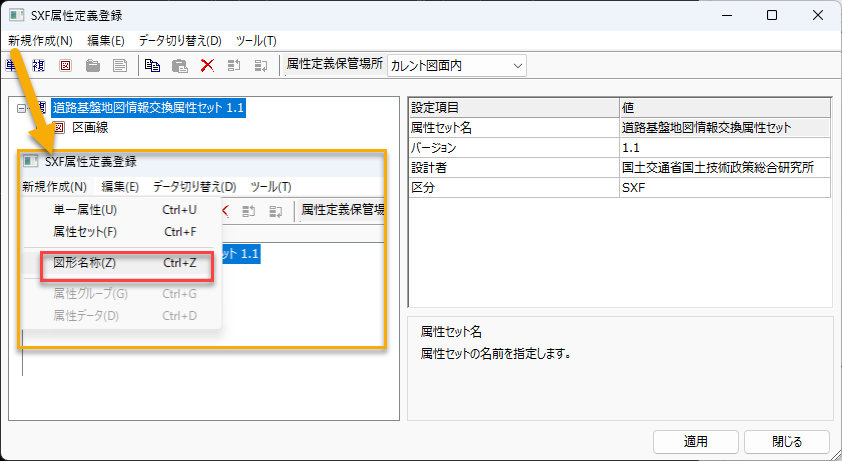Select tree item 道路基盤地図情報交換属性セット 1.1

148,107
